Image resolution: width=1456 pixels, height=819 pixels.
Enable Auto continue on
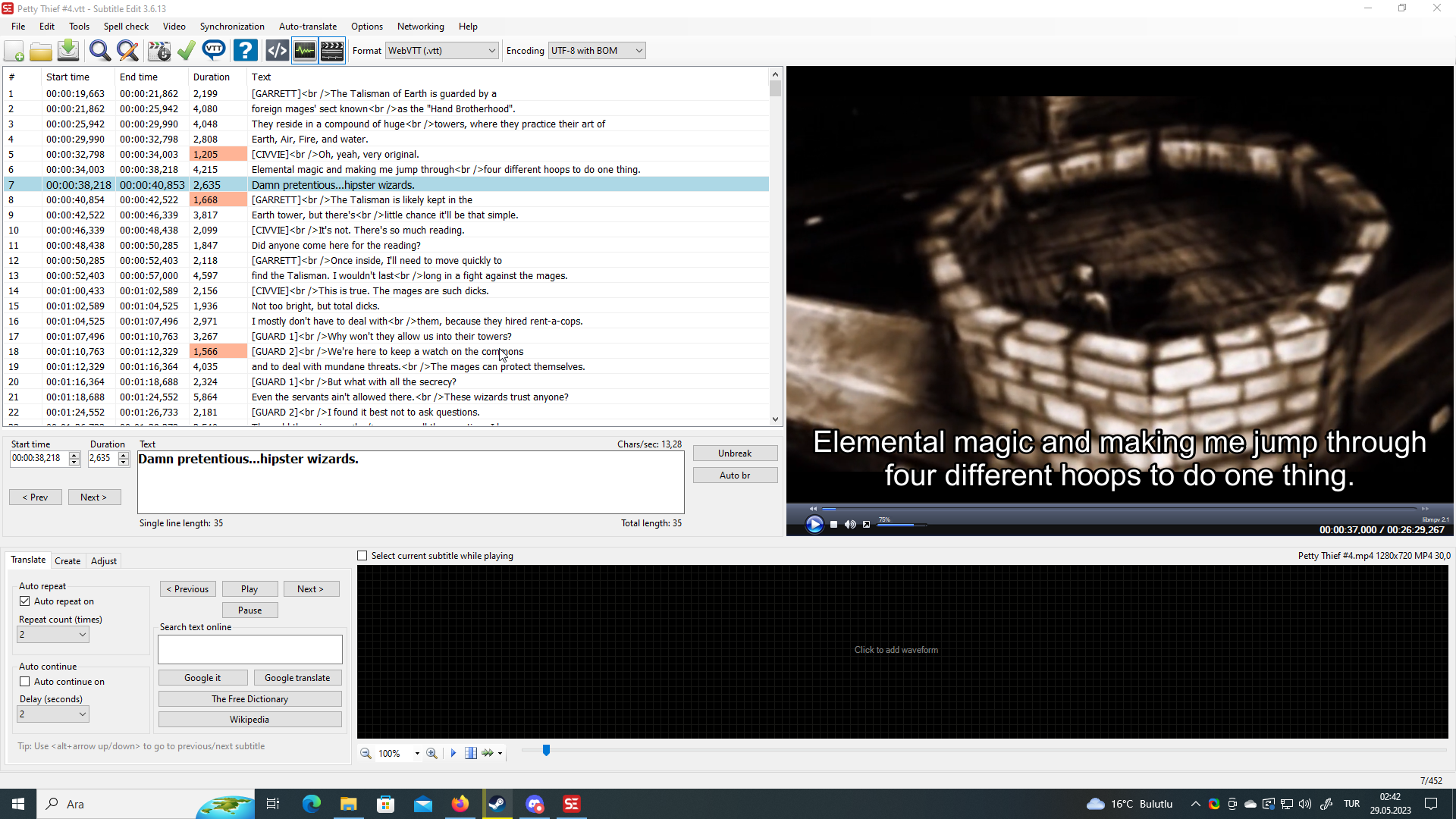click(25, 681)
